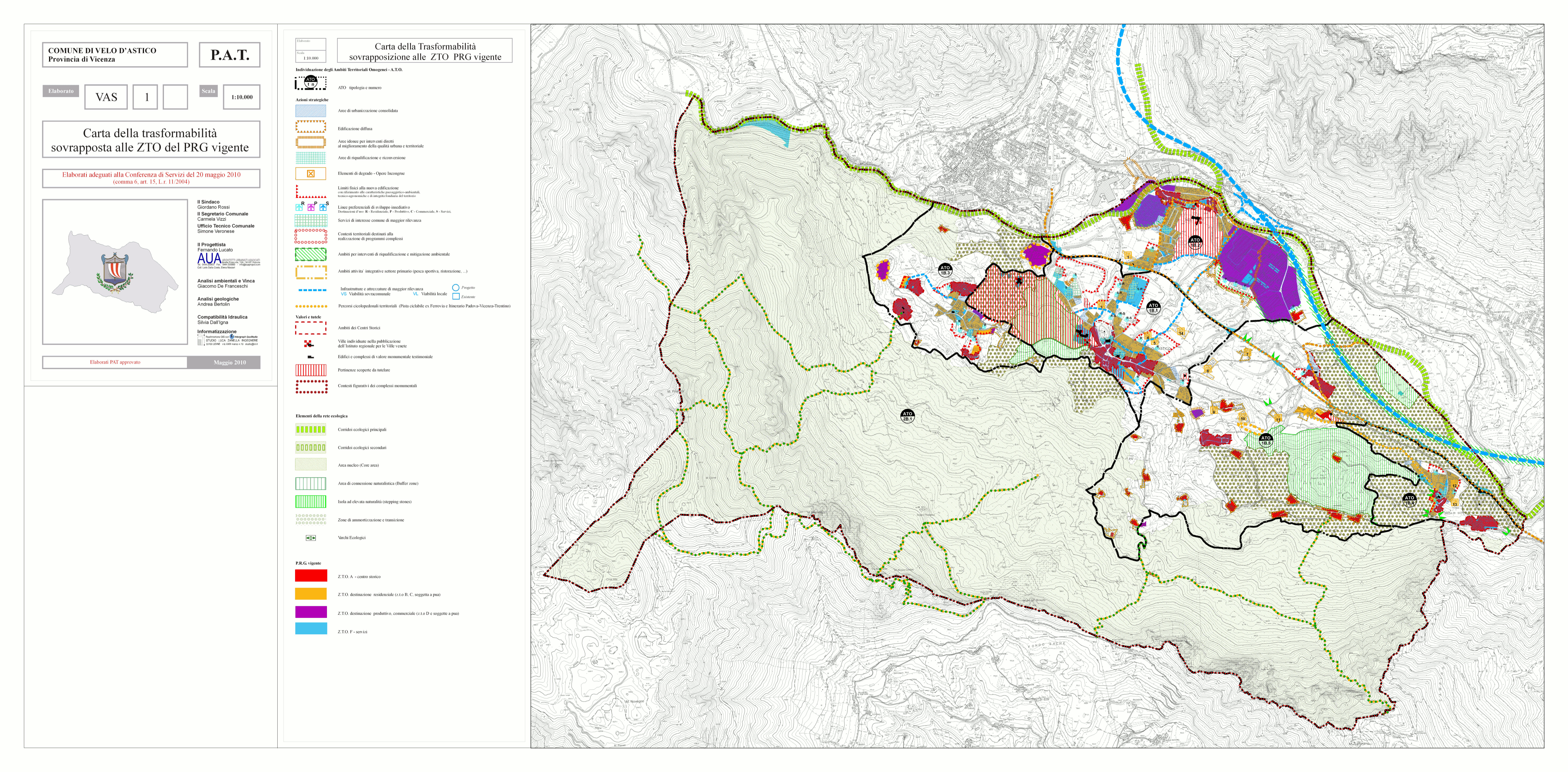Click the purple Z.T.O. produttivo swatch
Image resolution: width=1568 pixels, height=772 pixels.
[x=310, y=612]
